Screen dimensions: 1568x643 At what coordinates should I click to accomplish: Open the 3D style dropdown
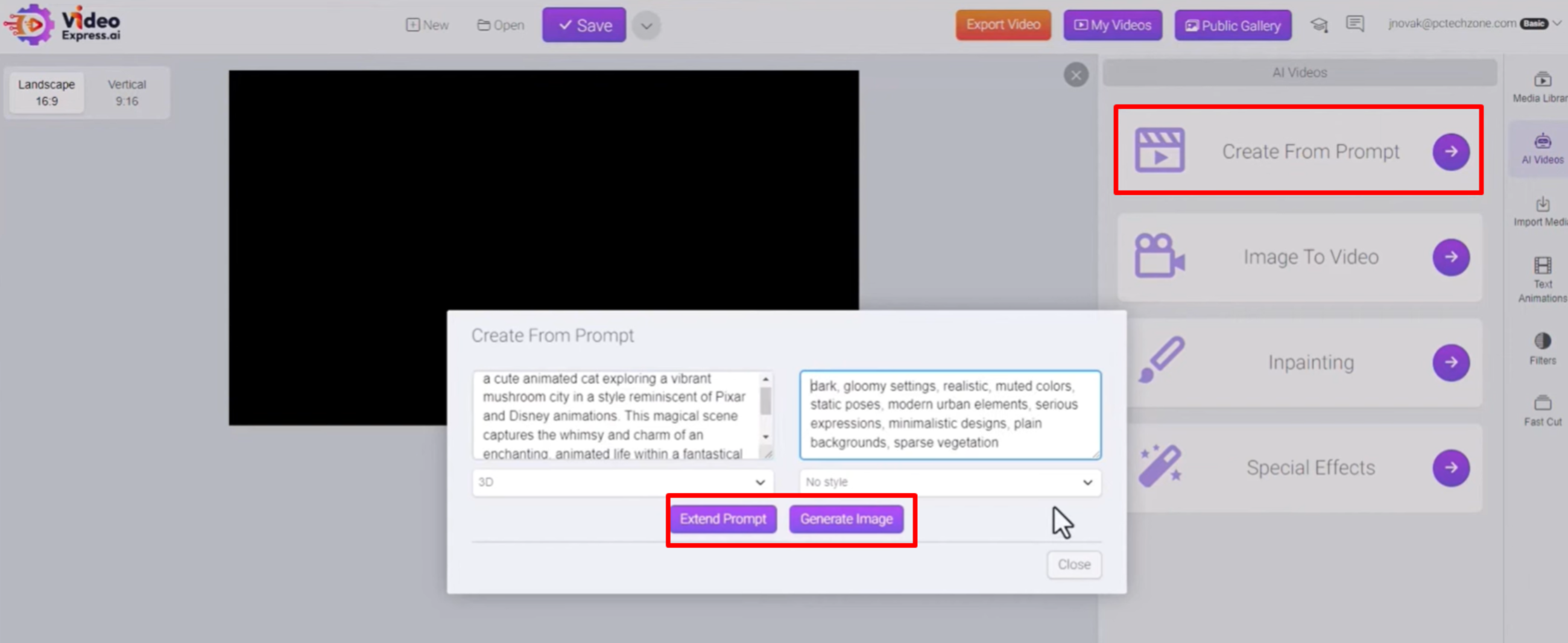pyautogui.click(x=622, y=483)
